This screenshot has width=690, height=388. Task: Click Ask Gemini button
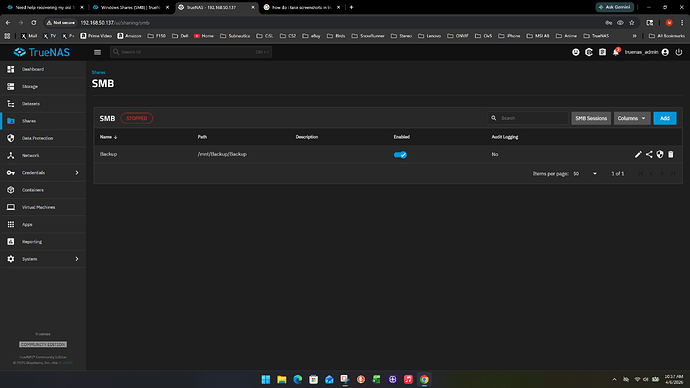(x=615, y=7)
